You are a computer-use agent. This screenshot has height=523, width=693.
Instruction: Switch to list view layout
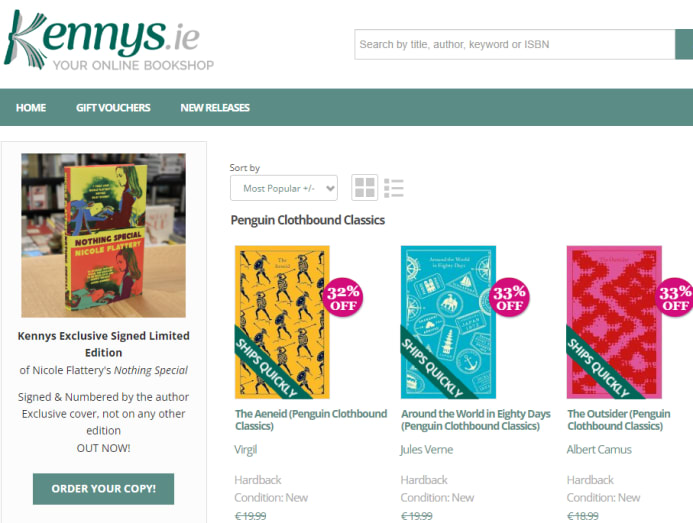pyautogui.click(x=394, y=188)
